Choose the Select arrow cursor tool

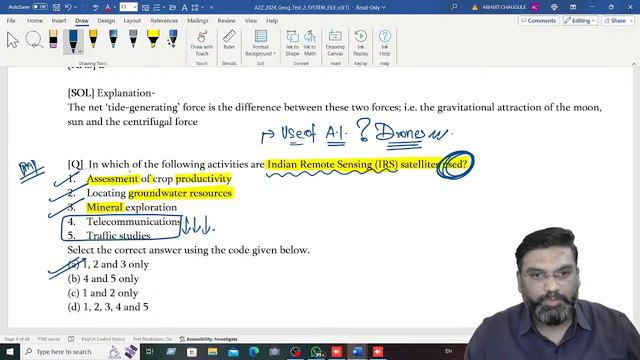pyautogui.click(x=13, y=40)
